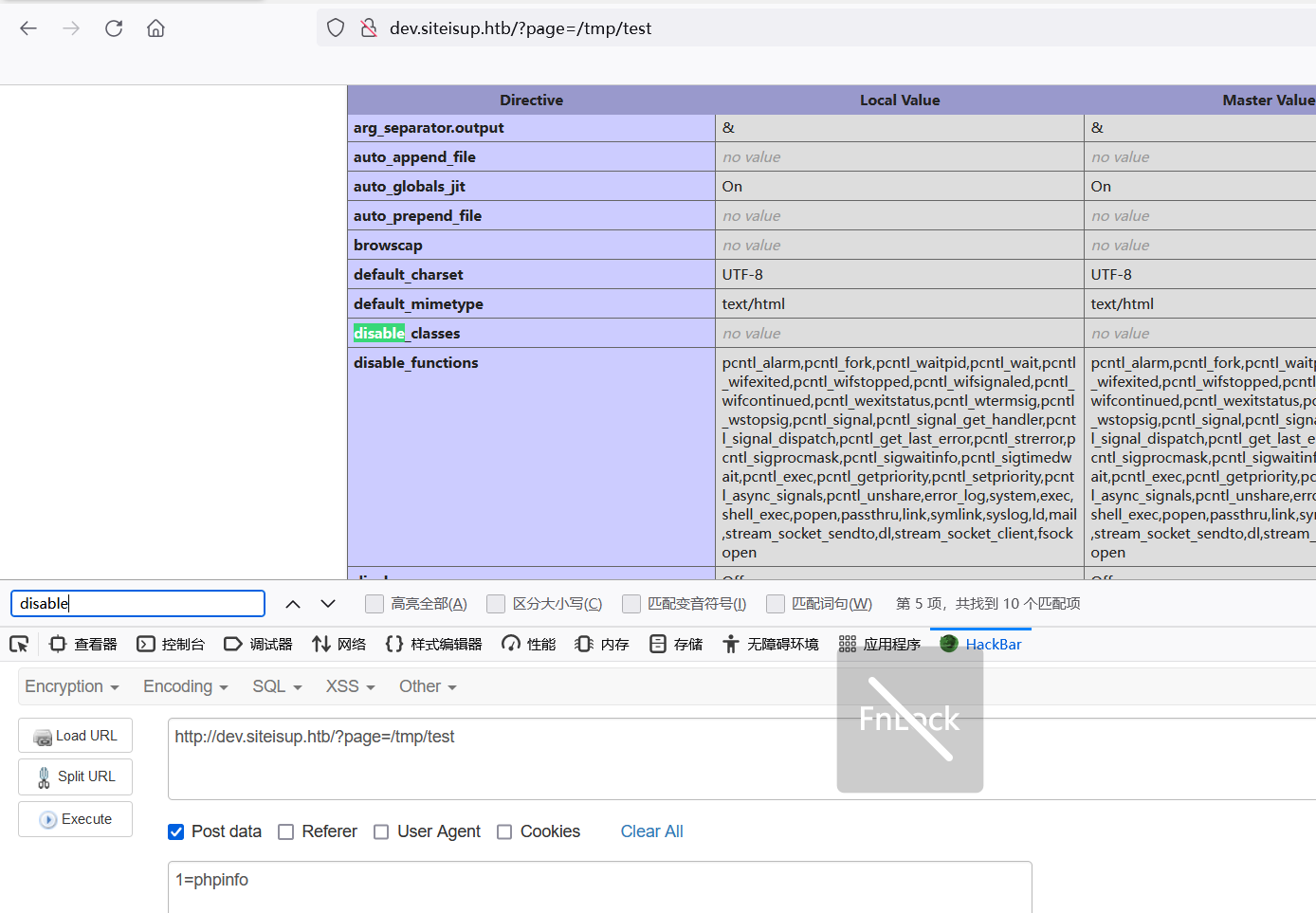
Task: Open the Encryption dropdown menu
Action: [71, 686]
